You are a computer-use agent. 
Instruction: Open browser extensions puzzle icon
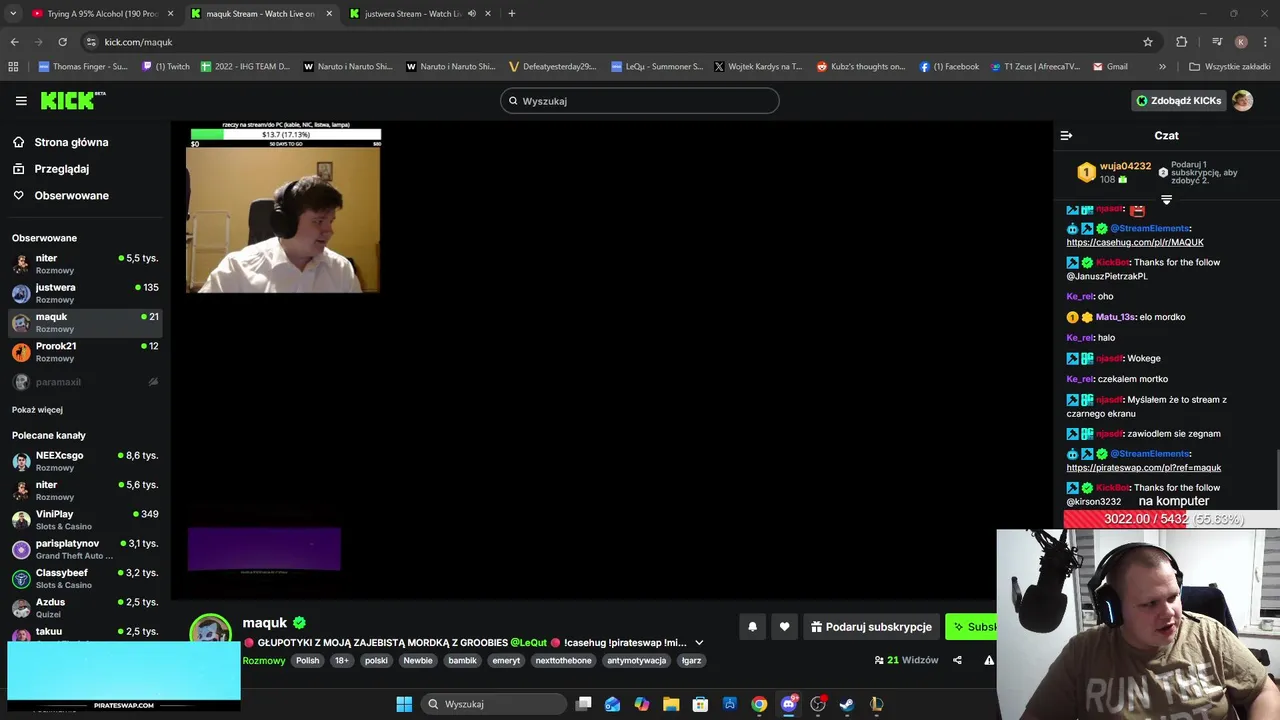tap(1181, 42)
